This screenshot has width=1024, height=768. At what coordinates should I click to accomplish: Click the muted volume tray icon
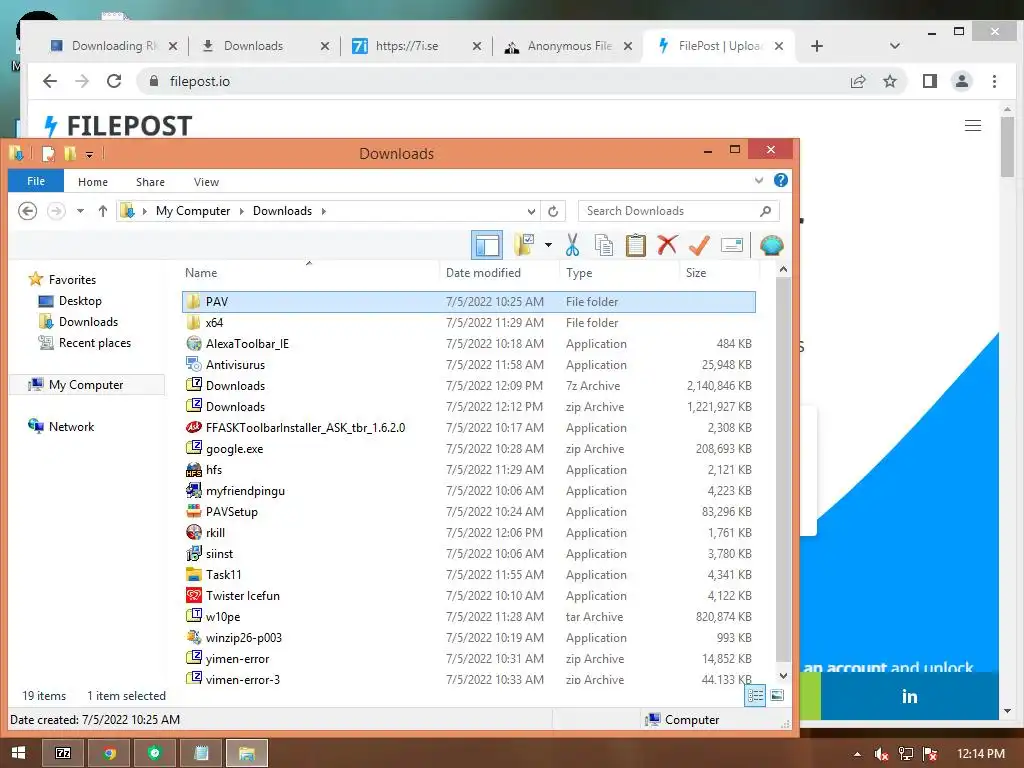click(x=881, y=754)
